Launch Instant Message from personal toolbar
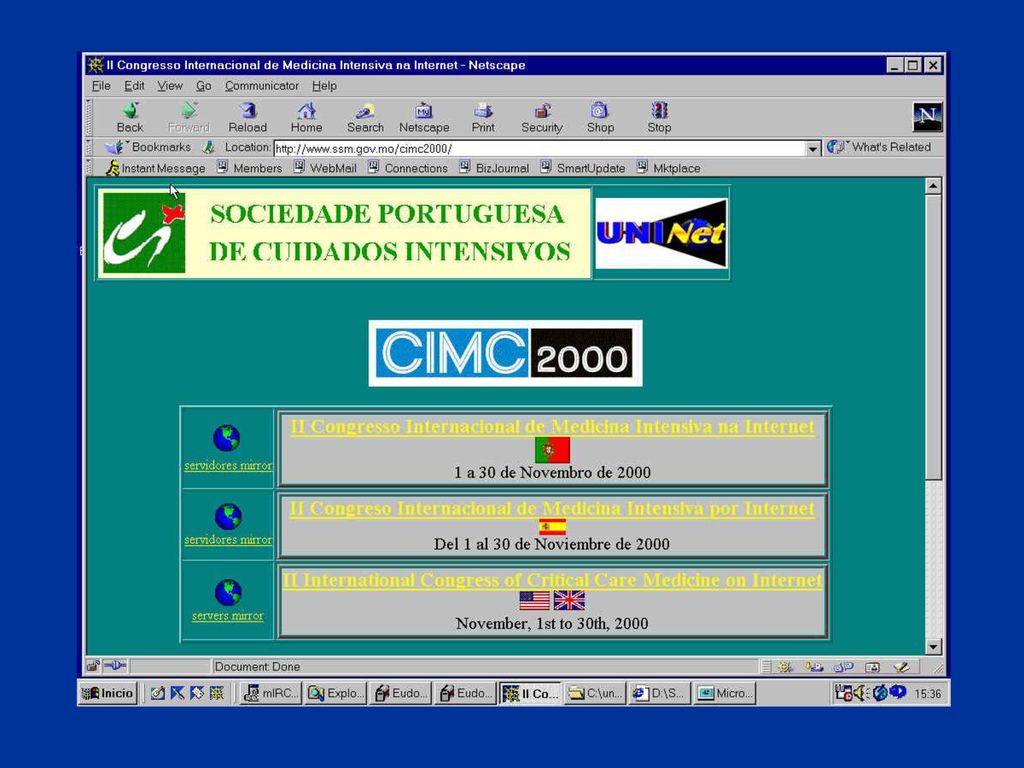 (156, 168)
